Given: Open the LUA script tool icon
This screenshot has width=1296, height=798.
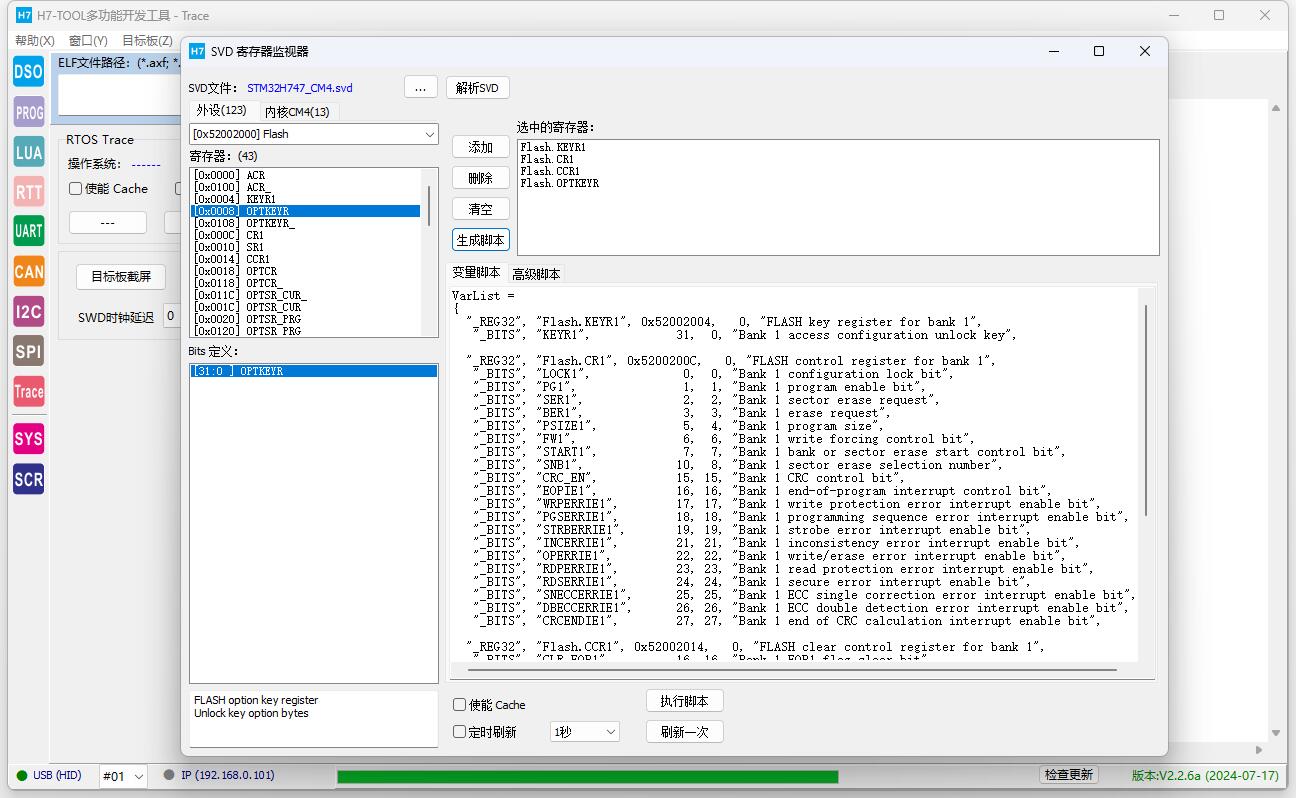Looking at the screenshot, I should click(x=28, y=152).
